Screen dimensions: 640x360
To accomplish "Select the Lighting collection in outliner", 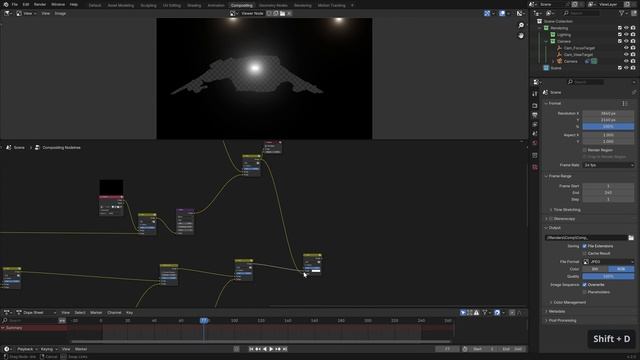I will [x=564, y=35].
